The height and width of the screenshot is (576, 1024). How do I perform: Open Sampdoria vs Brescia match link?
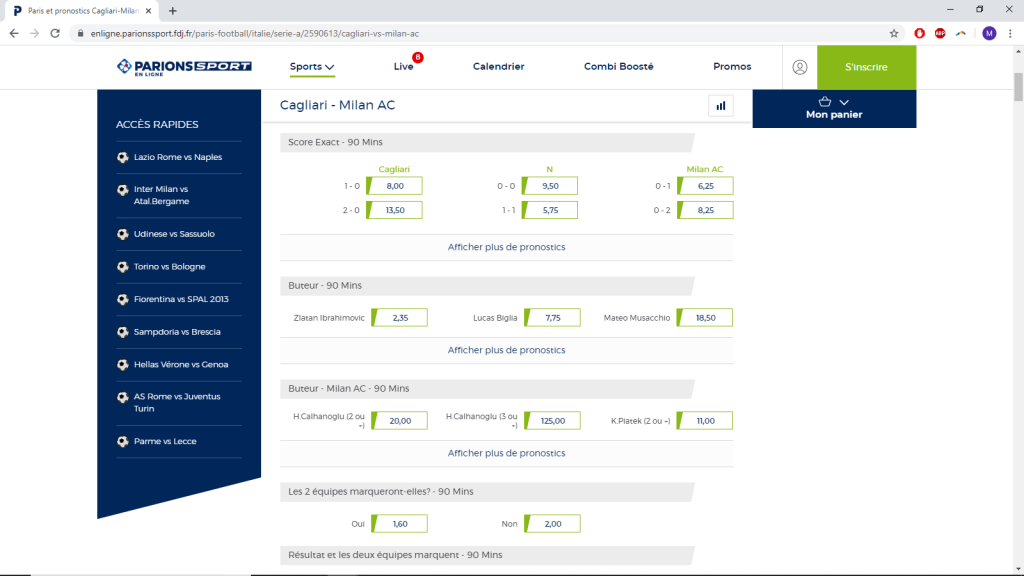click(177, 332)
